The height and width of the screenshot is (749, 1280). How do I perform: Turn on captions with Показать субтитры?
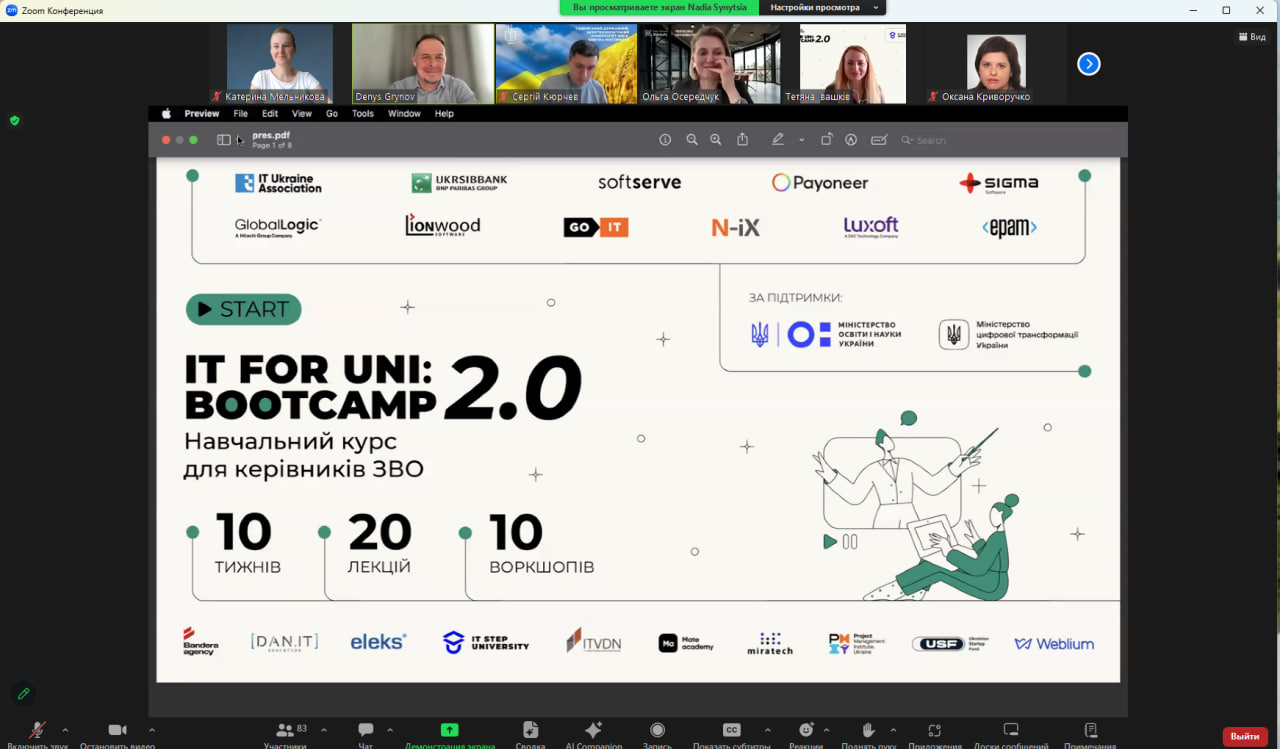click(732, 735)
